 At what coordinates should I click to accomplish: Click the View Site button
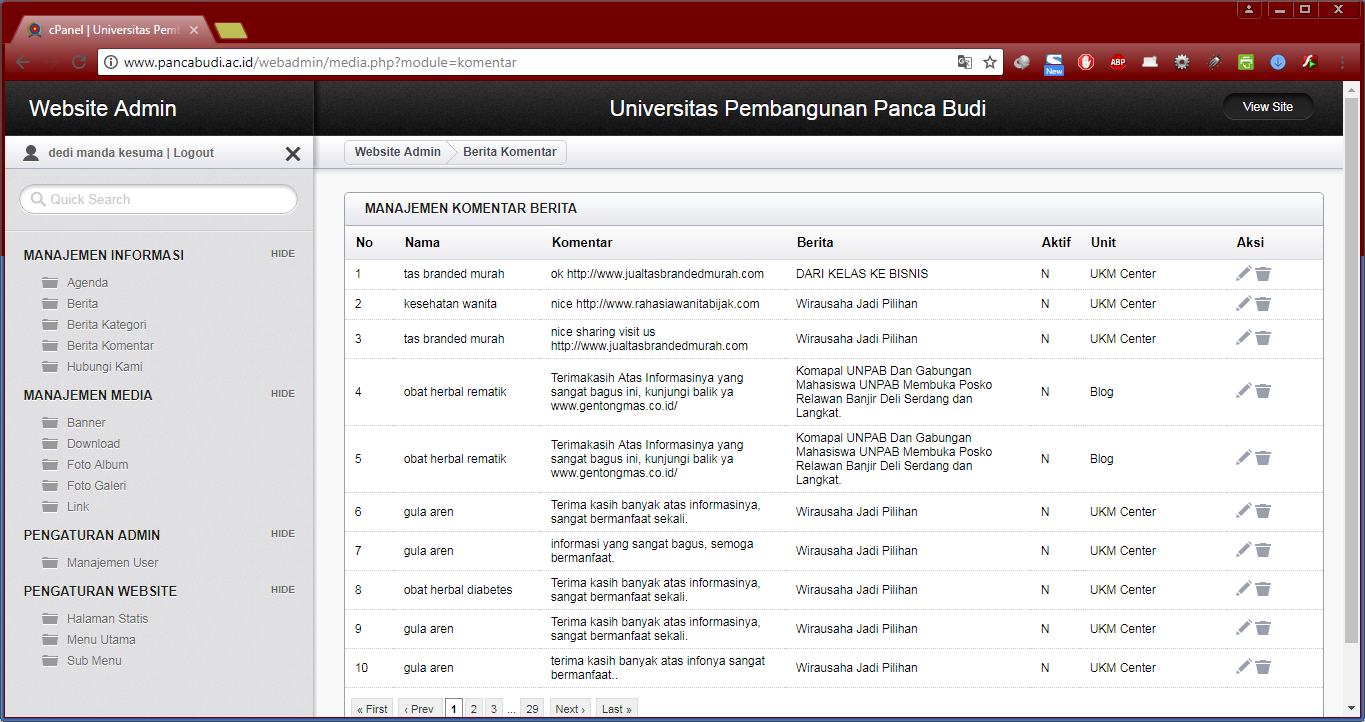[x=1267, y=107]
